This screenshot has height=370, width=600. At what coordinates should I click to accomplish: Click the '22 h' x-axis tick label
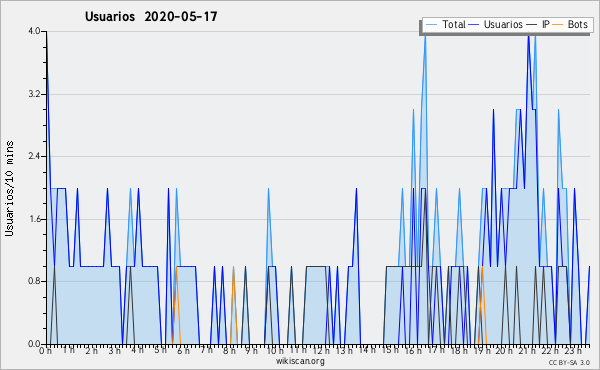click(x=550, y=351)
